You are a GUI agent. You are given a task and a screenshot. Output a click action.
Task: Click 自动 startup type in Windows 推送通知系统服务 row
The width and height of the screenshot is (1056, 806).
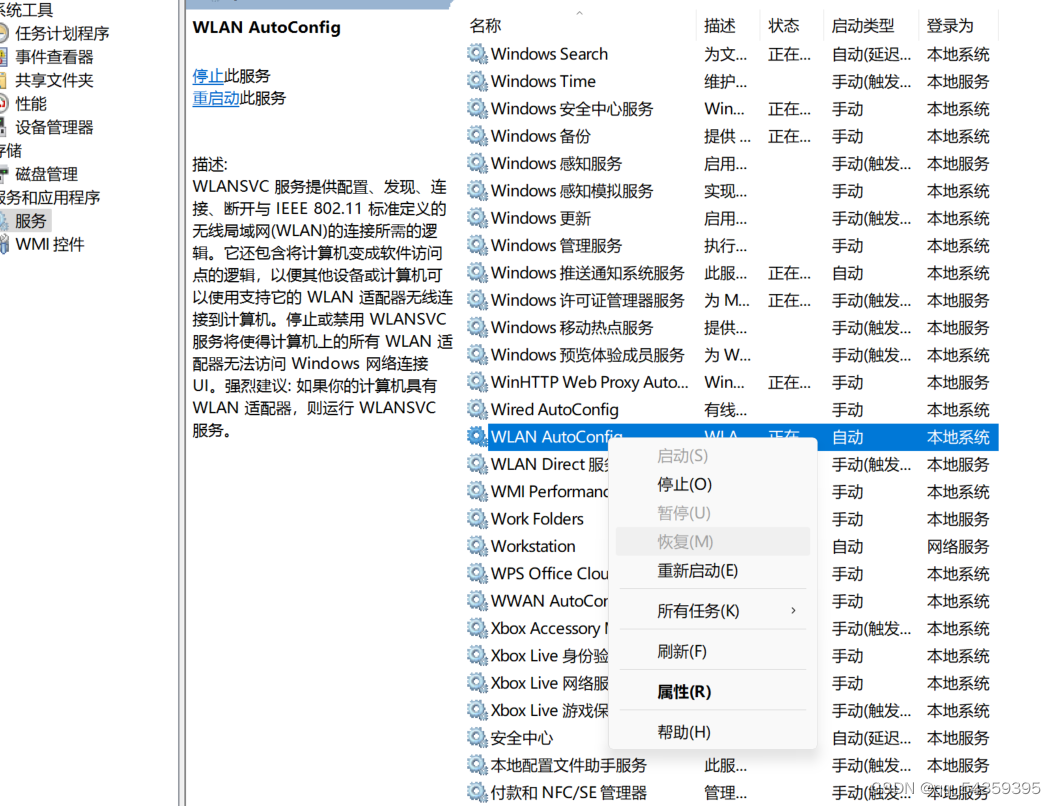click(x=847, y=273)
